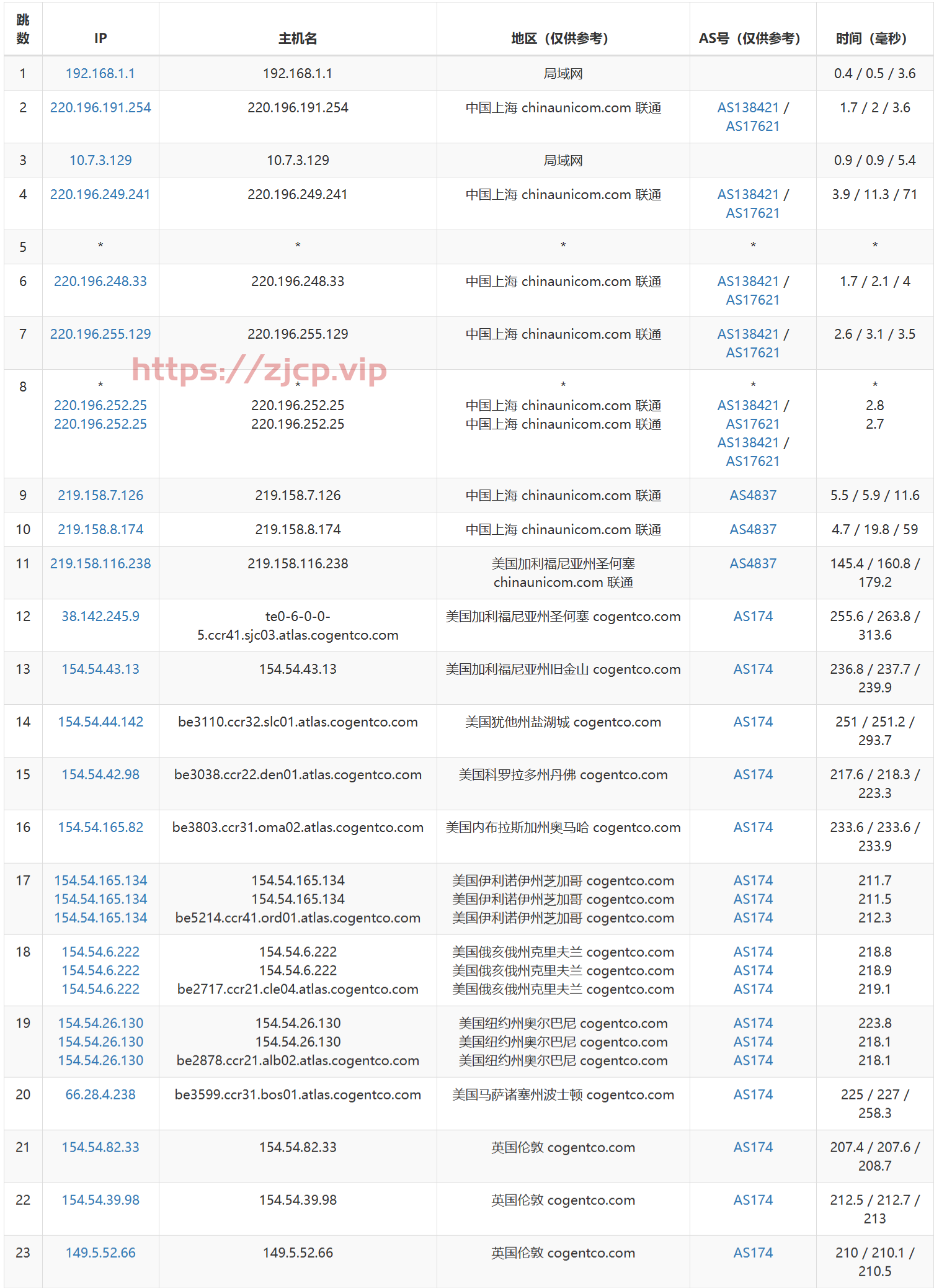
Task: Open IP link 219.158.8.174
Action: coord(100,529)
